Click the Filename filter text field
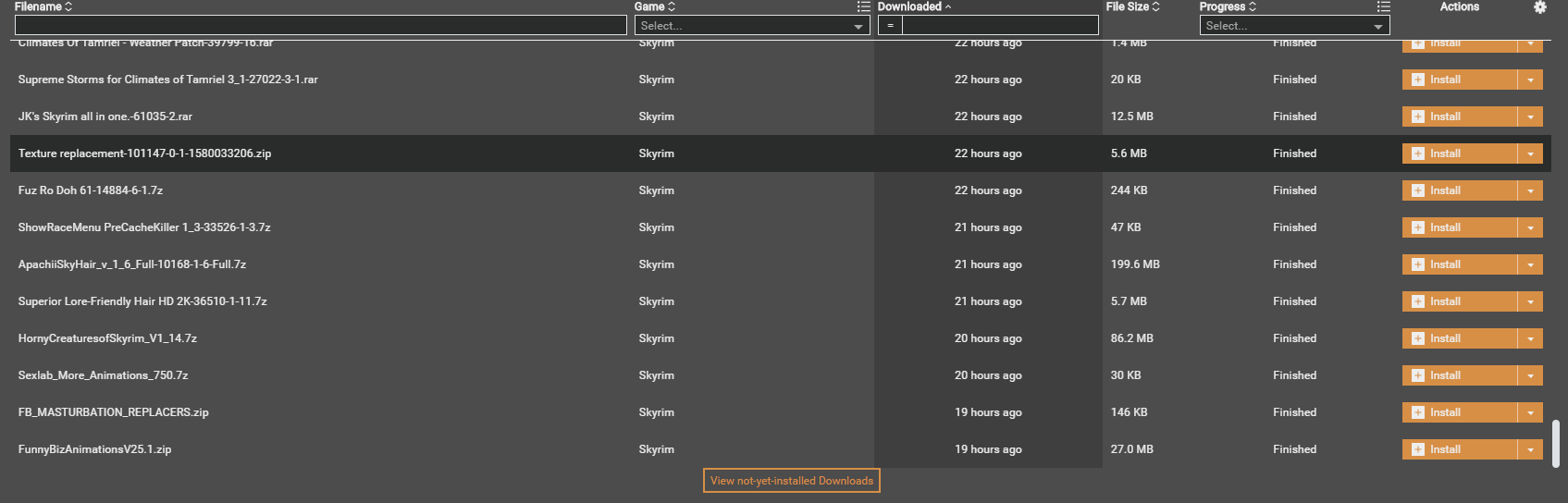 coord(320,25)
